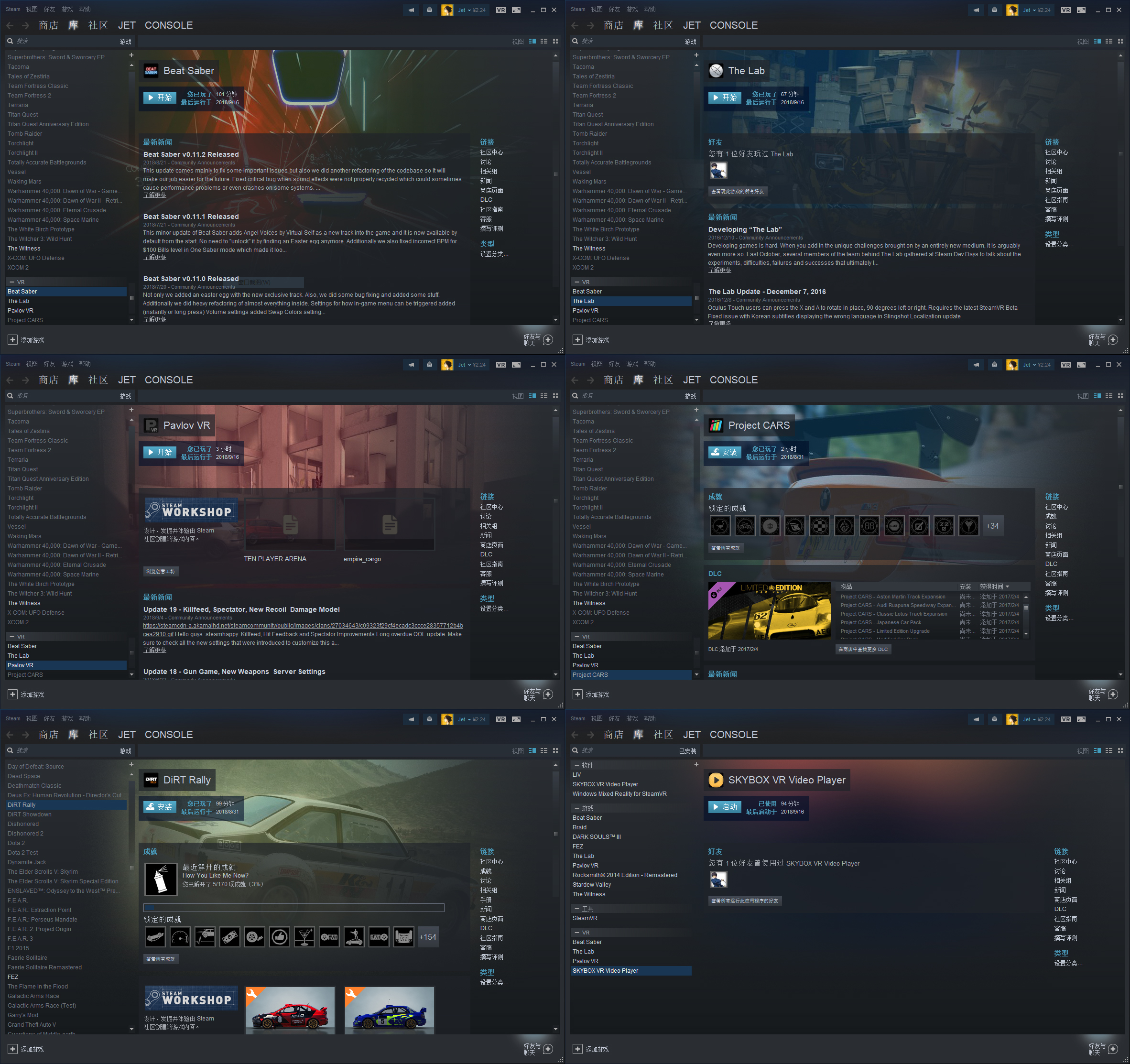Collapse the 软件 category in the SKYBOX window
The height and width of the screenshot is (1064, 1130).
click(577, 765)
